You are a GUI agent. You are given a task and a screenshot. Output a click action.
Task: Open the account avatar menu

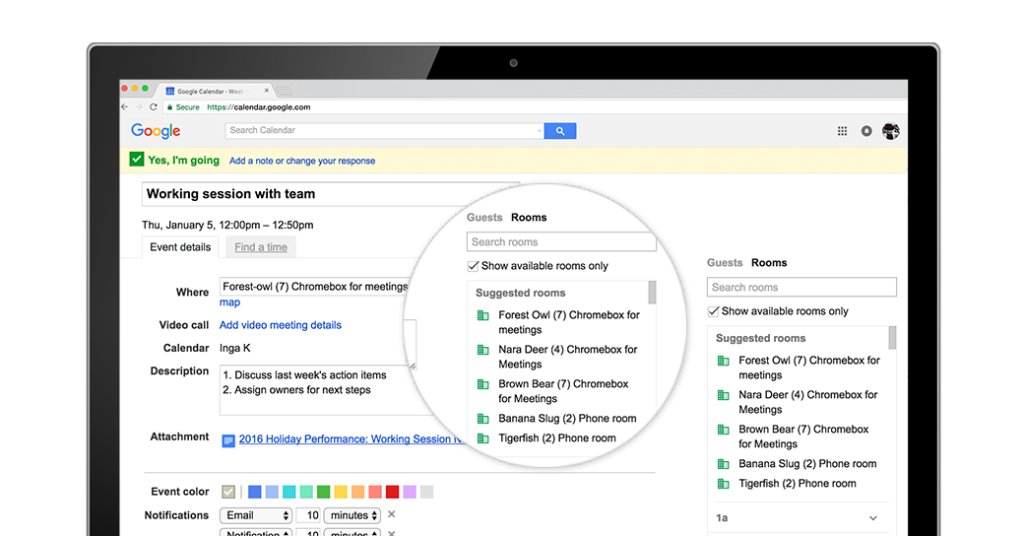tap(891, 131)
